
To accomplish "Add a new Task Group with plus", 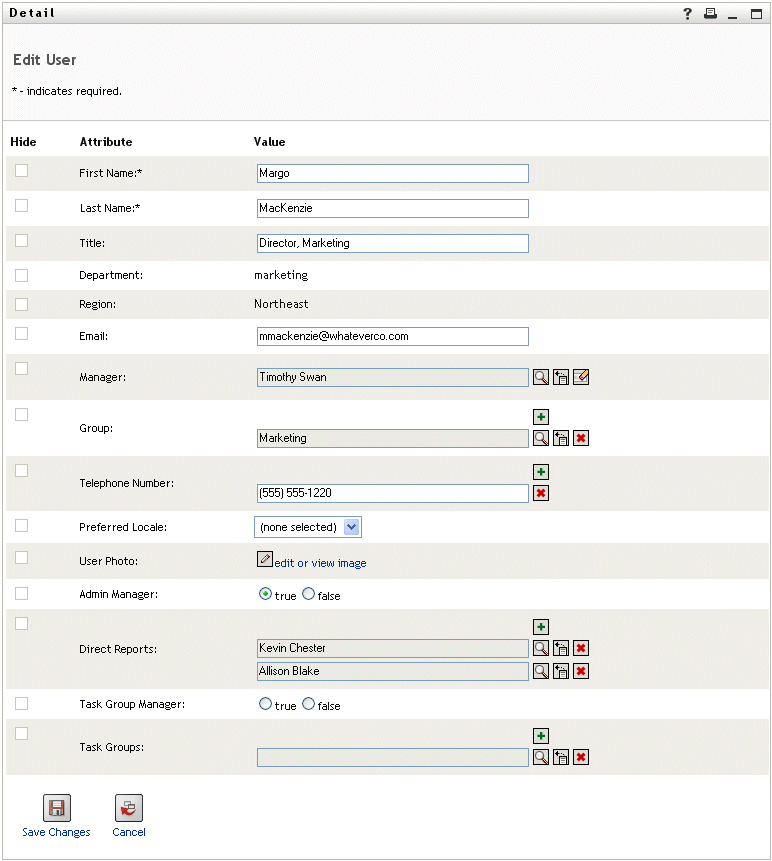I will (x=541, y=737).
